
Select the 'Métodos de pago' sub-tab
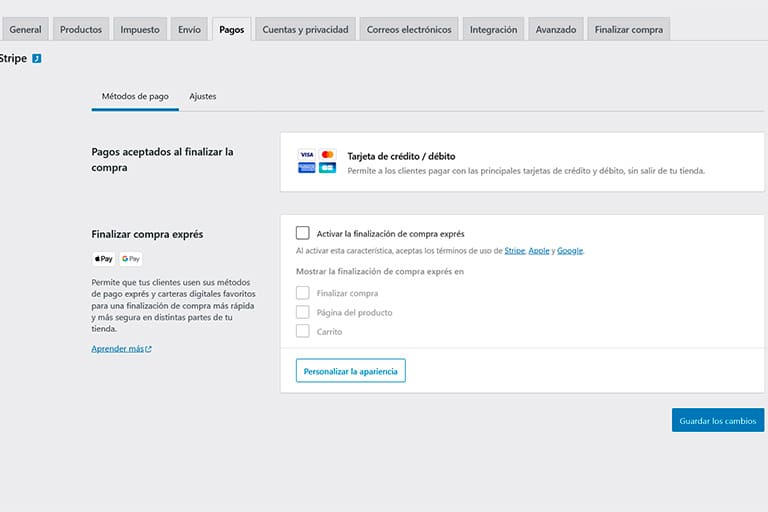coord(135,97)
